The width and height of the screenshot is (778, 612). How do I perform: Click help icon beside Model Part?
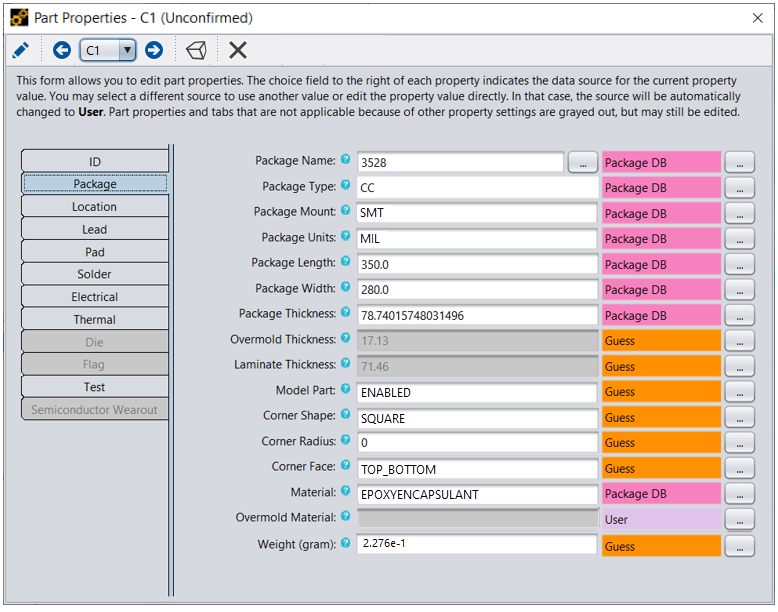tap(346, 389)
